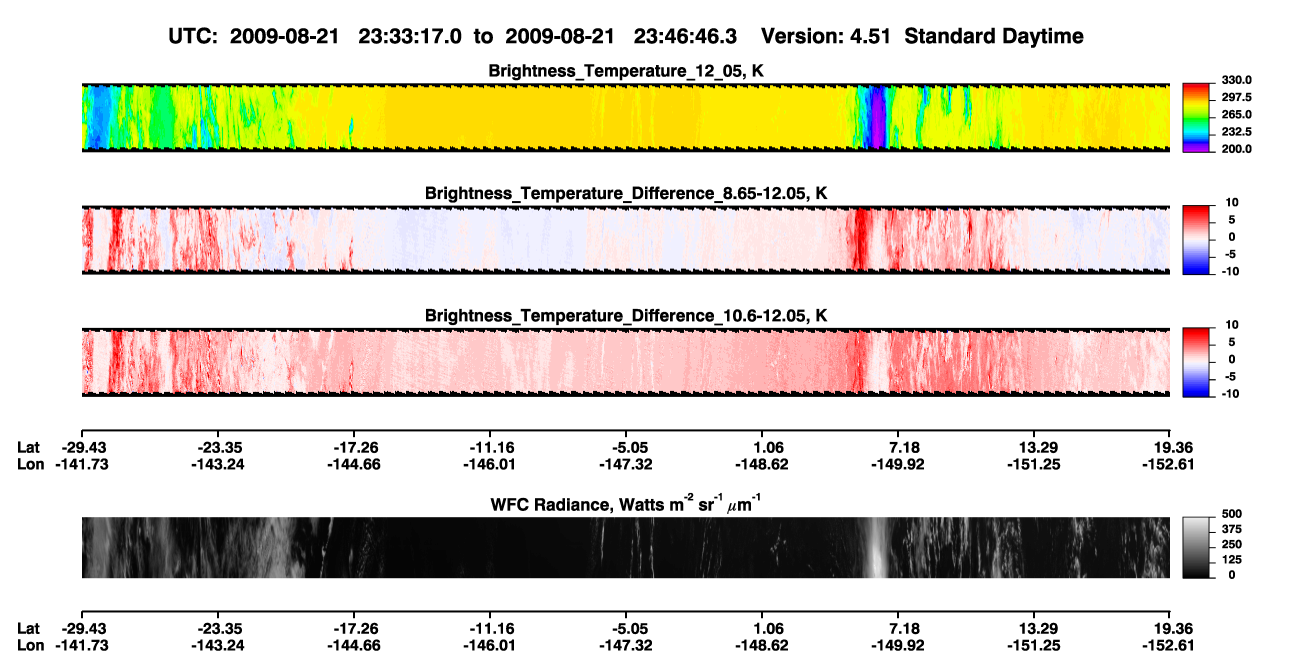Click latitude '13.29' on axis below WFC strip
Viewport: 1300px width, 667px height.
point(1035,628)
